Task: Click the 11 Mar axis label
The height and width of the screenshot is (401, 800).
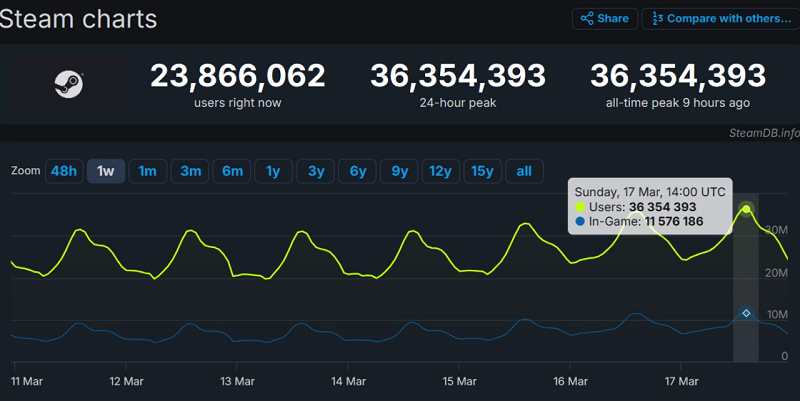Action: click(x=27, y=382)
